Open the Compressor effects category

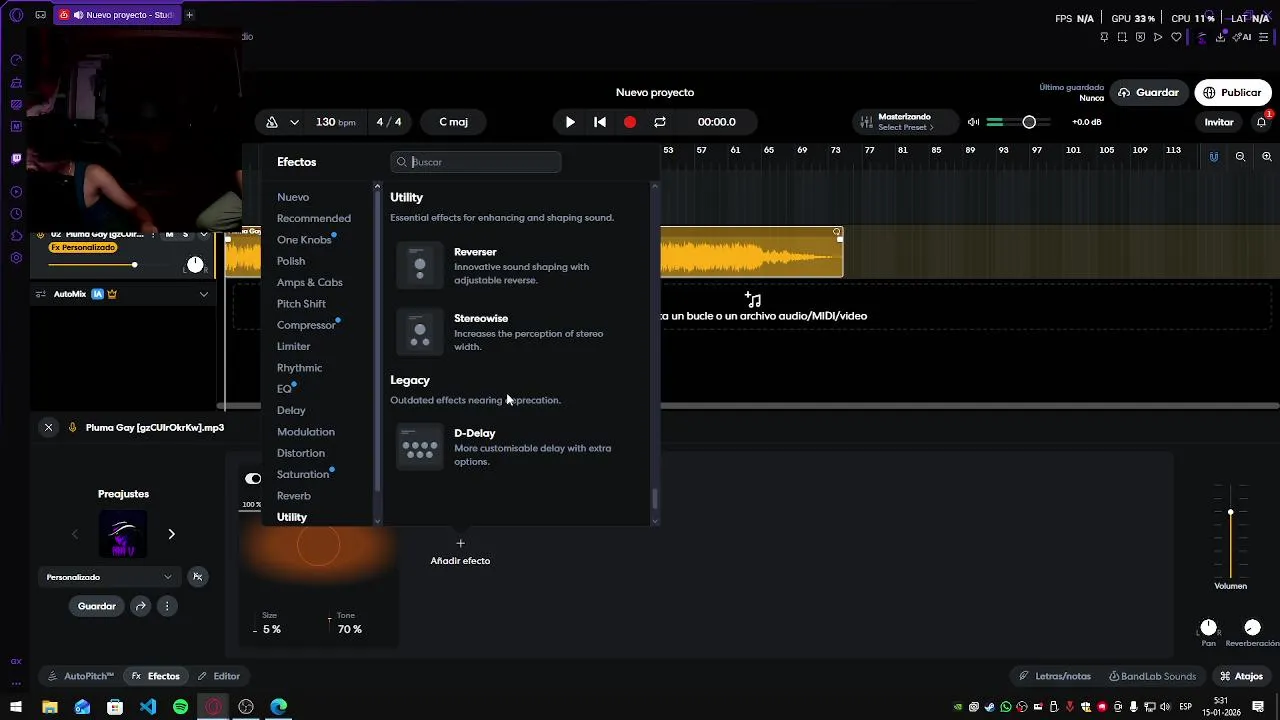(x=306, y=325)
